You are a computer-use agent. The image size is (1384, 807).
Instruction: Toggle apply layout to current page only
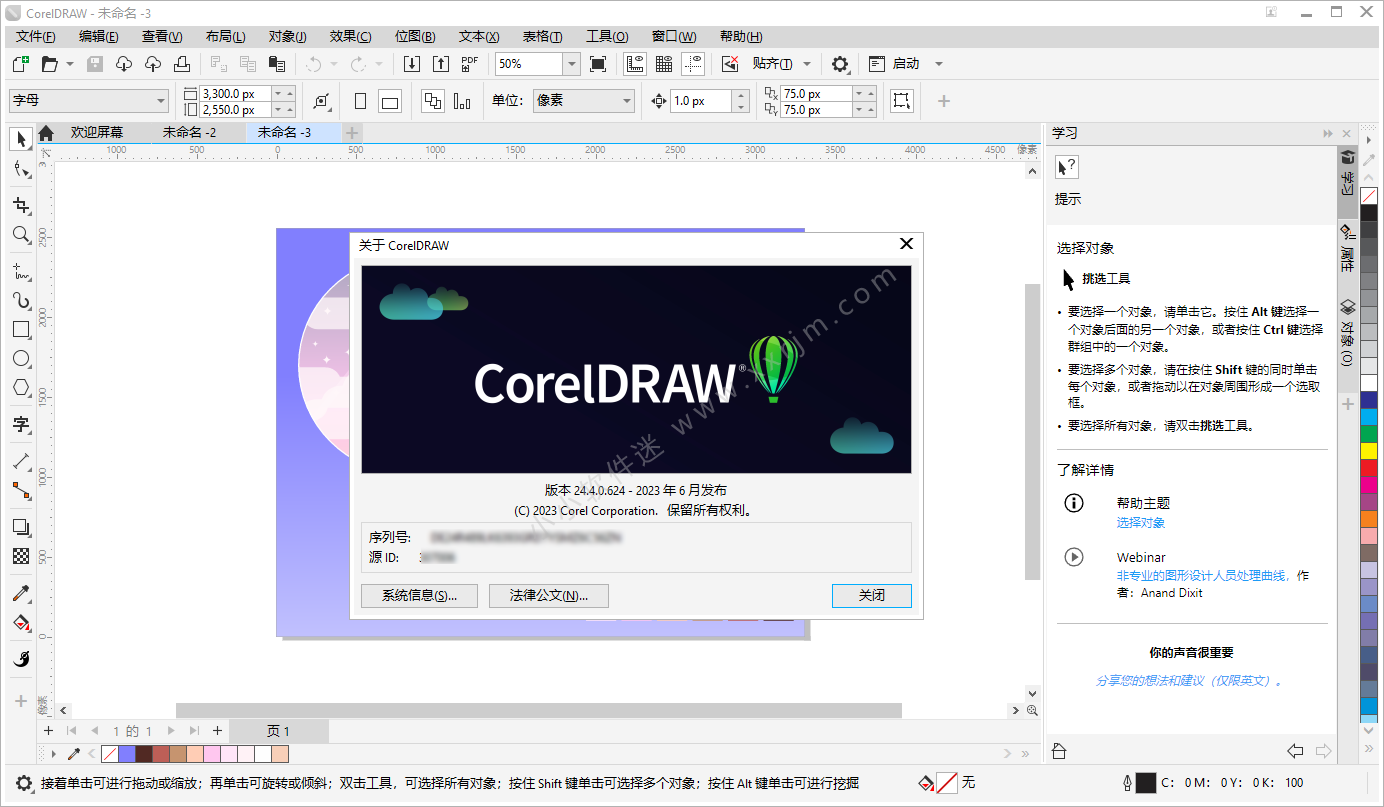(x=462, y=101)
